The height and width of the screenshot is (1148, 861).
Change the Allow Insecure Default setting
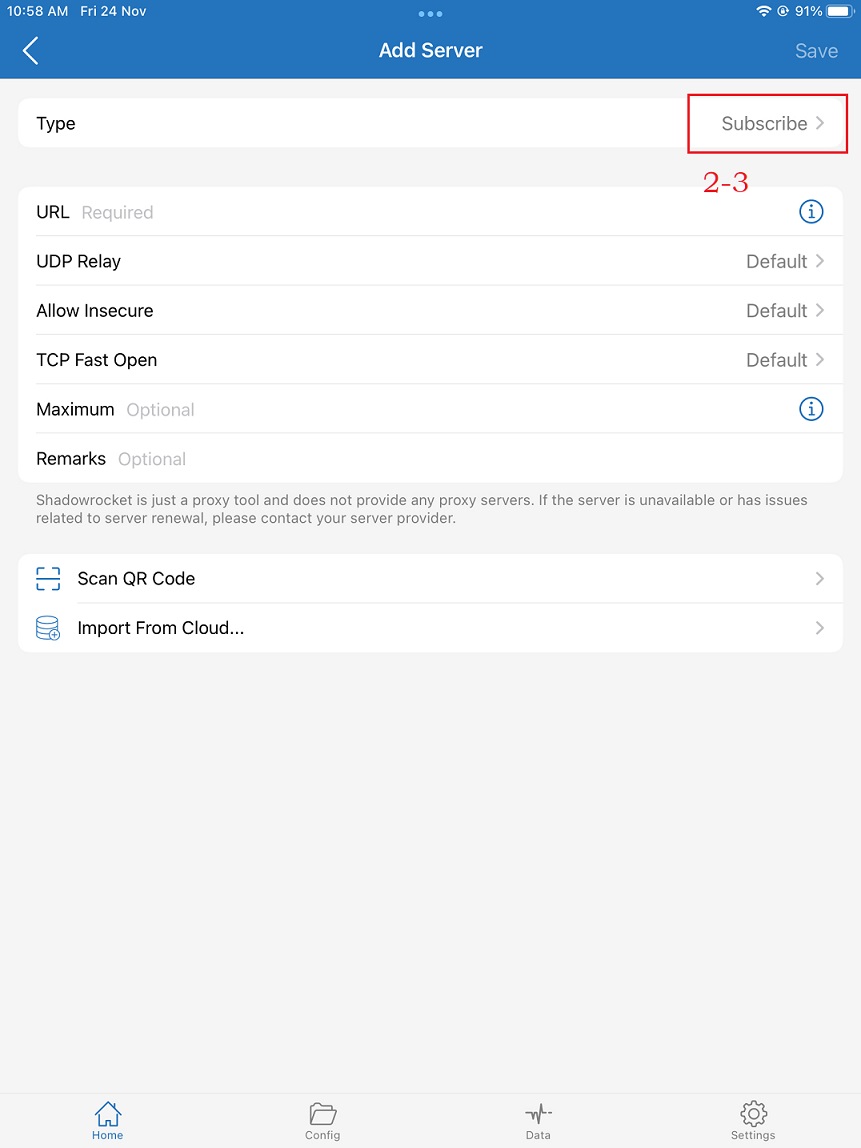[x=785, y=311]
